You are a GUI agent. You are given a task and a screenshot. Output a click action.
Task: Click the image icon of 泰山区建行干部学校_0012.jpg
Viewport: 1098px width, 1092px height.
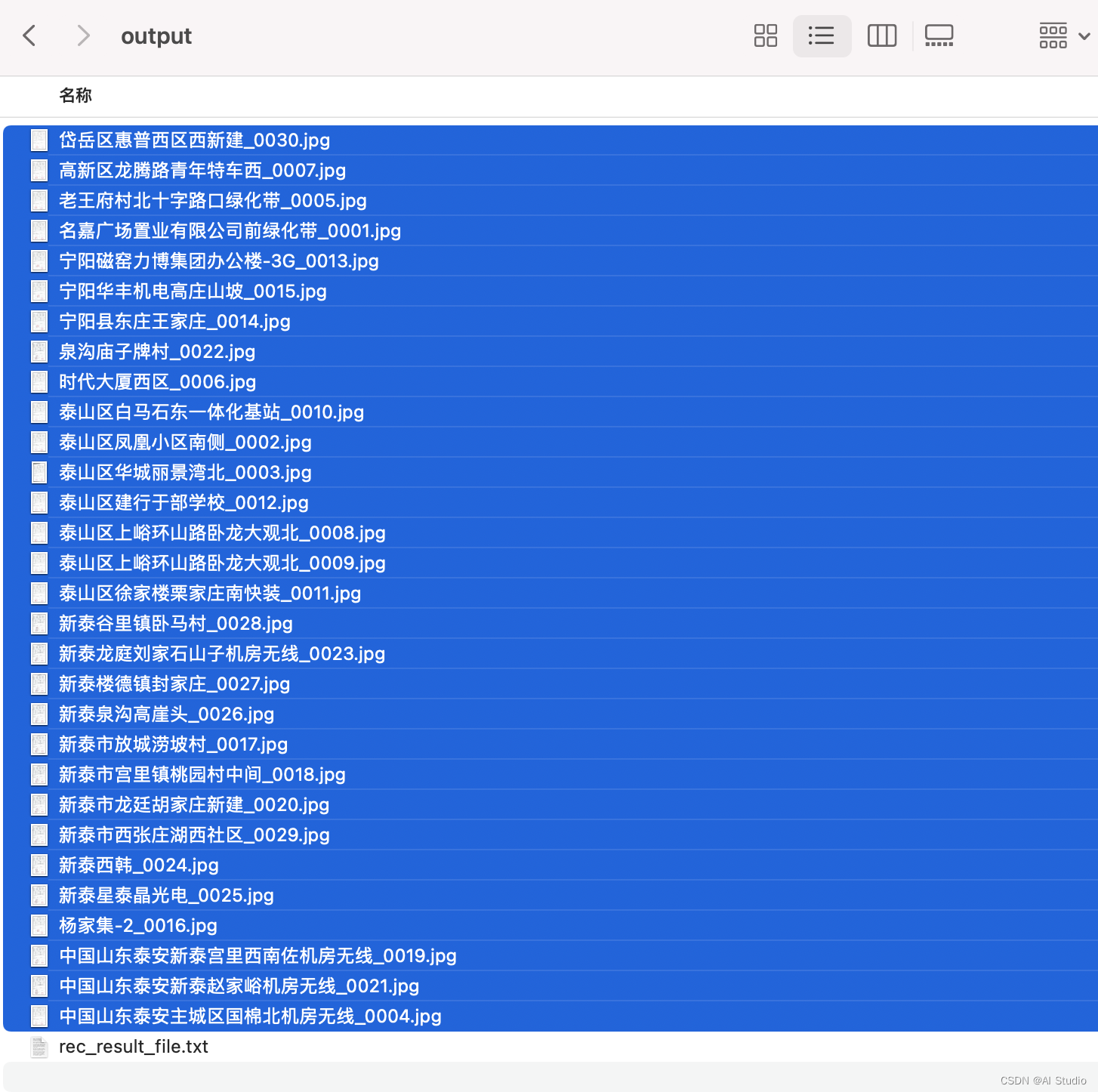tap(39, 502)
